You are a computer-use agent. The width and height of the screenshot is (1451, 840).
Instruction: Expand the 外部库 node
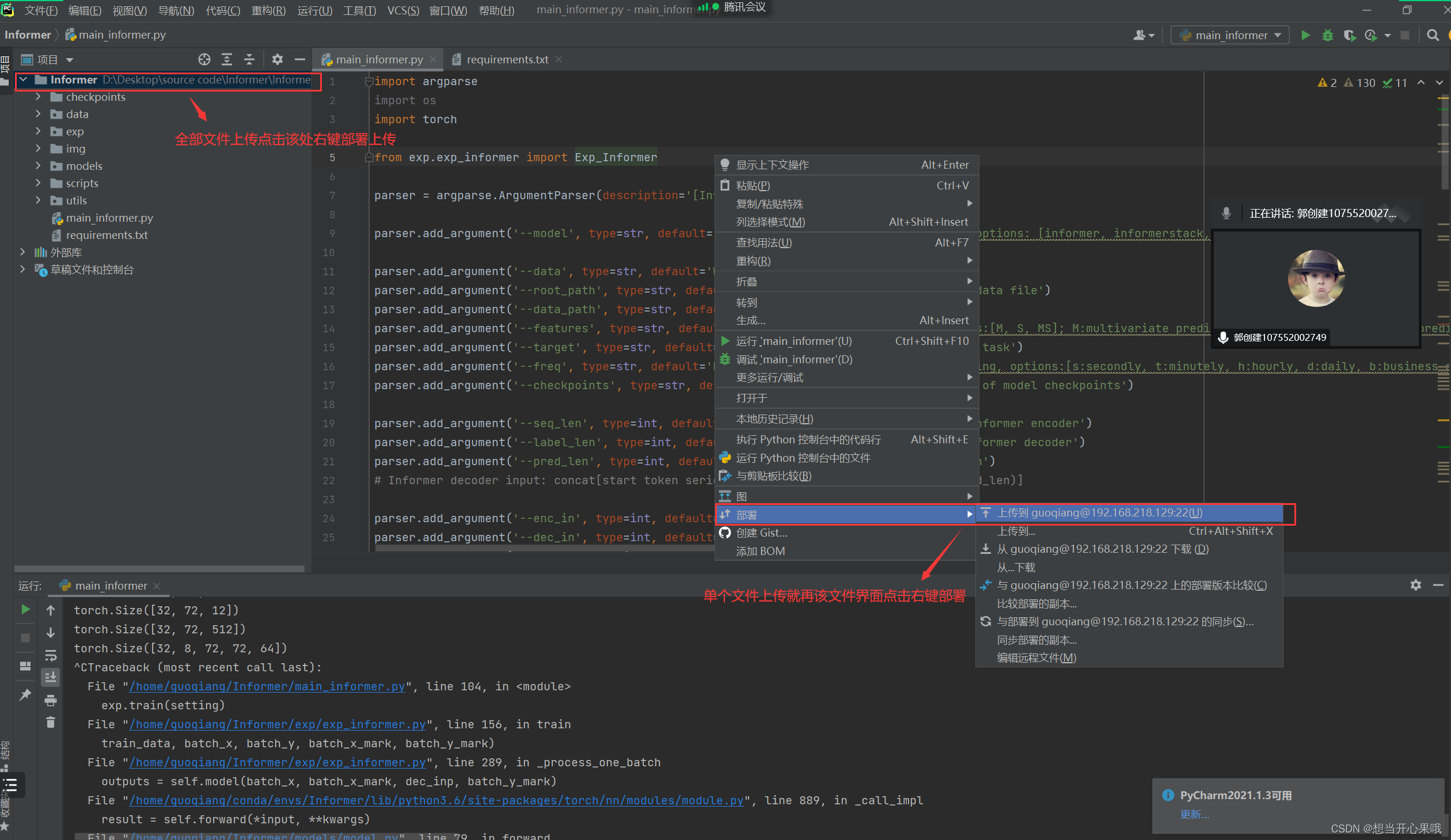[x=22, y=252]
